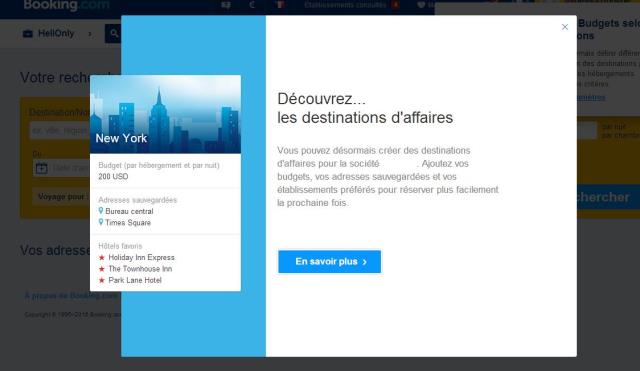The height and width of the screenshot is (371, 640).
Task: Select Holiday Inn Express favorite hotel
Action: tap(141, 258)
